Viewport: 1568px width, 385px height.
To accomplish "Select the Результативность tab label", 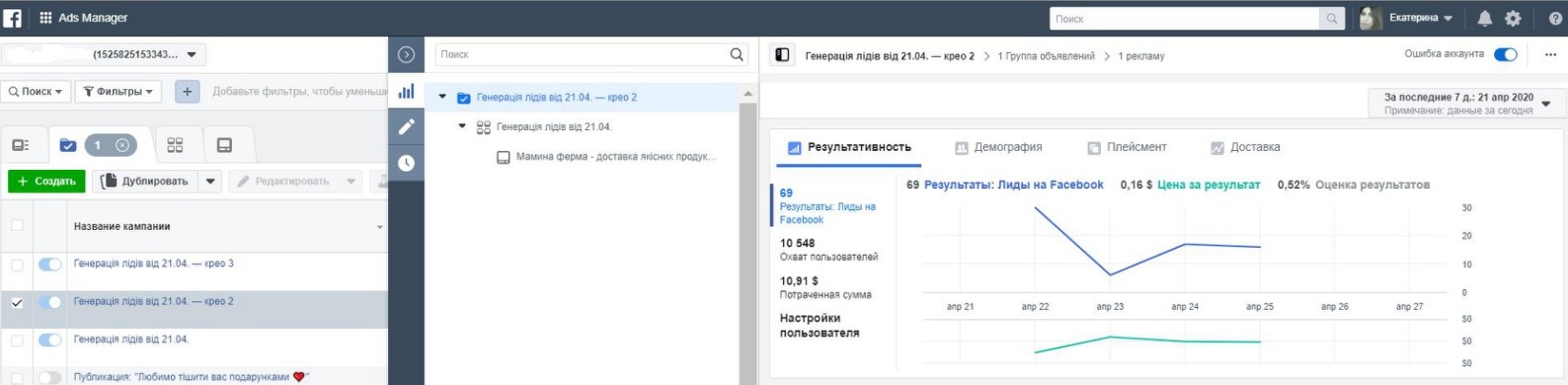I will point(859,147).
